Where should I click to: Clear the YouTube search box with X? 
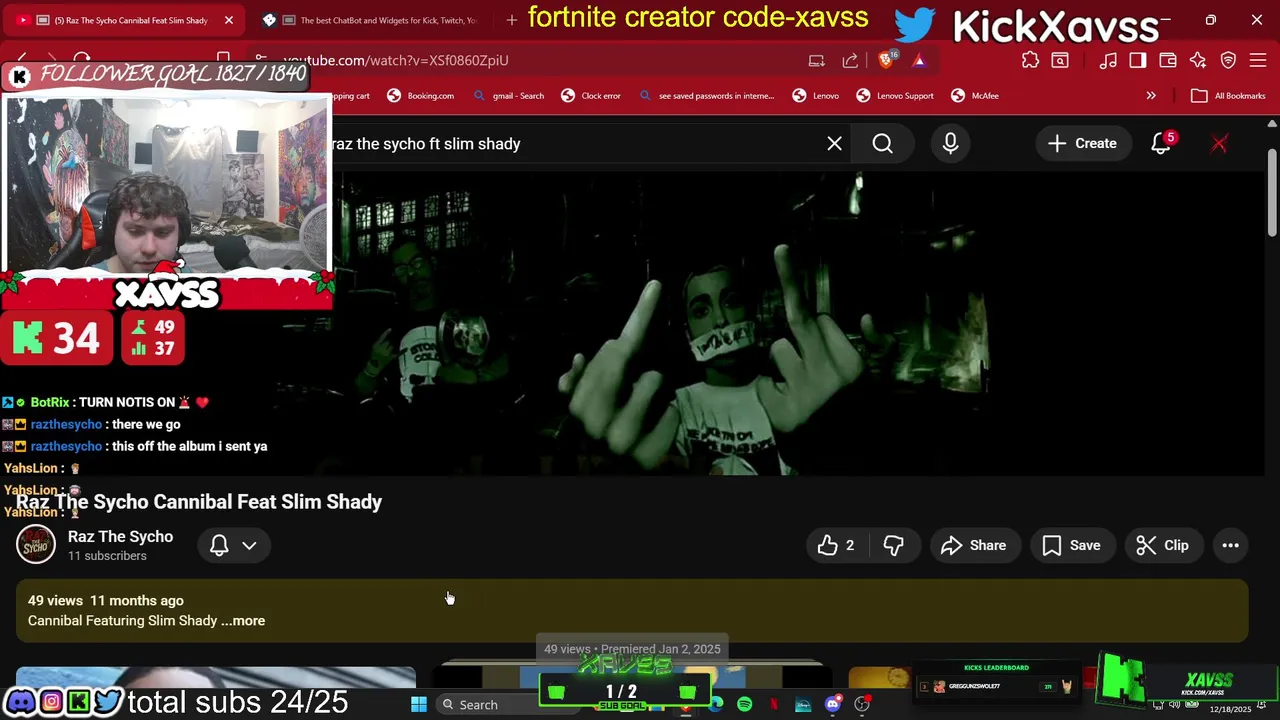[x=834, y=143]
